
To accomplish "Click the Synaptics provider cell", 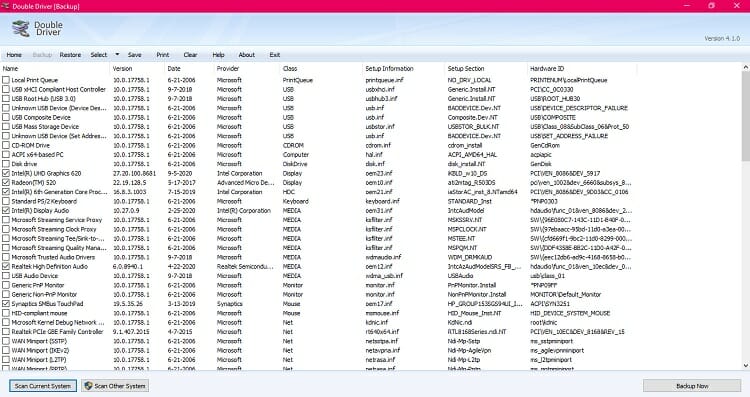I will tap(230, 304).
